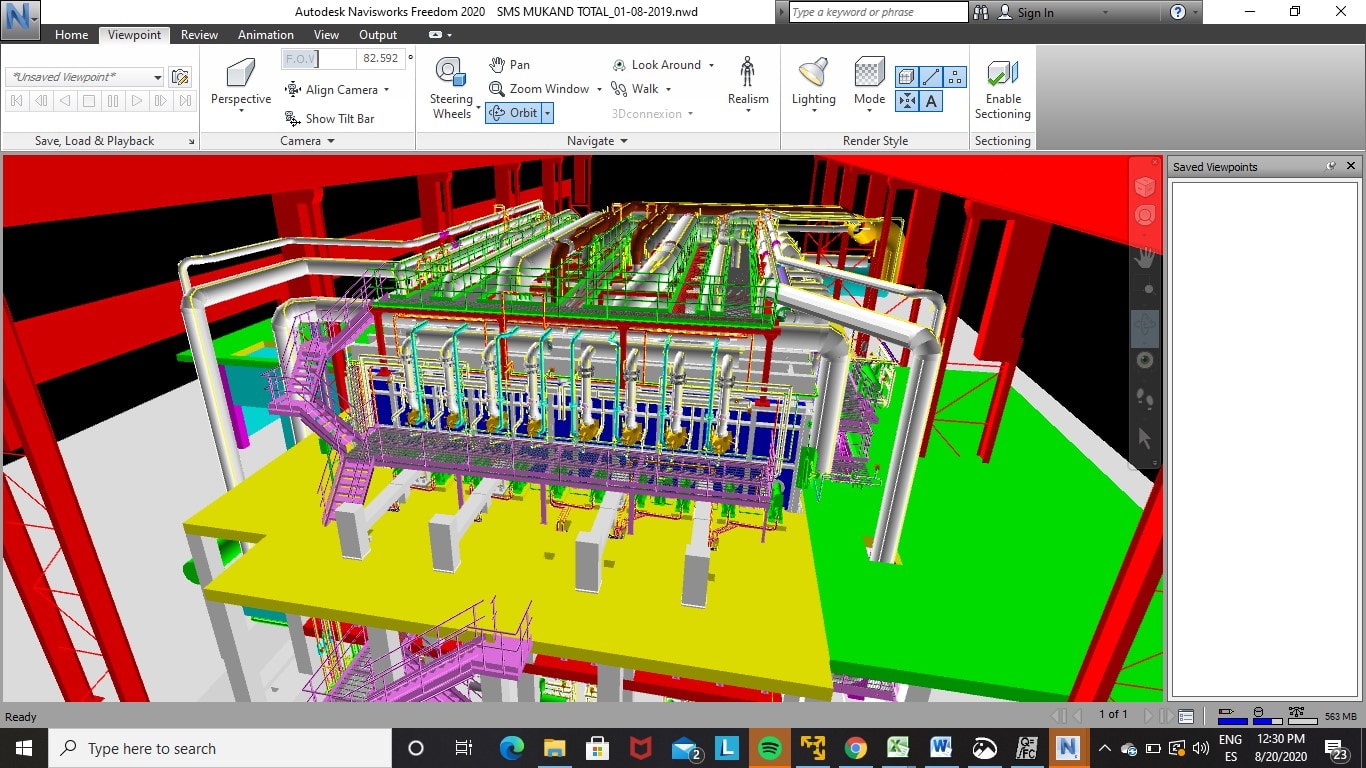Expand the Walk dropdown arrow
This screenshot has width=1366, height=768.
(x=668, y=89)
